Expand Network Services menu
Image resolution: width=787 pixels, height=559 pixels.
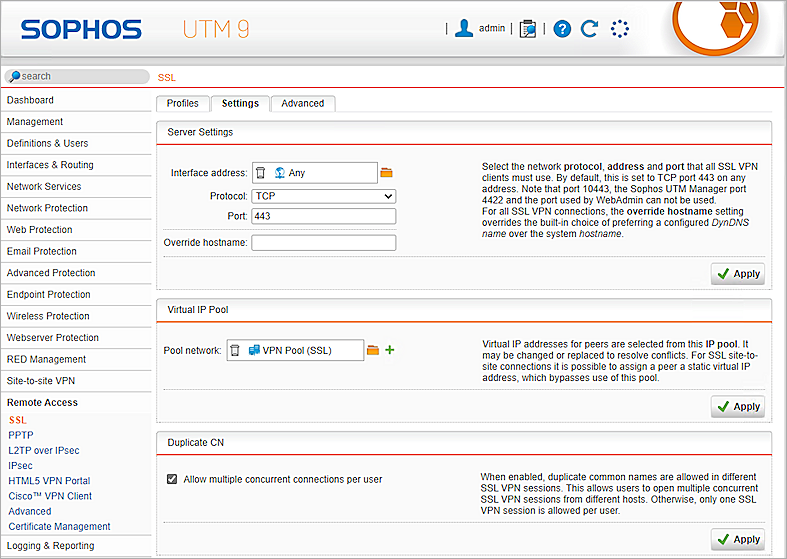point(76,187)
